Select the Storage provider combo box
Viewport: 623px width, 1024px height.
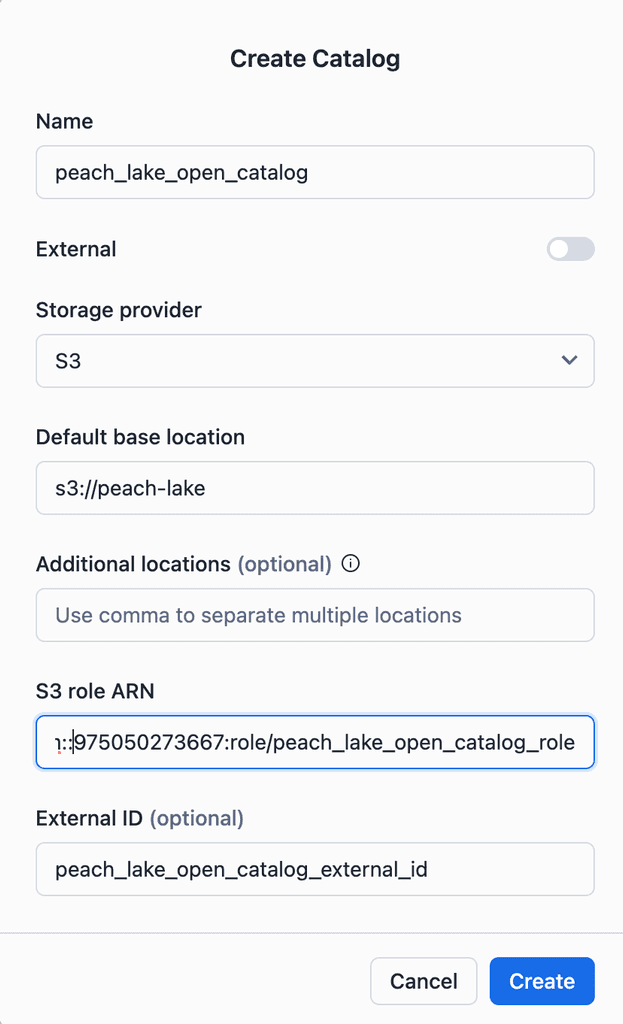pyautogui.click(x=315, y=360)
